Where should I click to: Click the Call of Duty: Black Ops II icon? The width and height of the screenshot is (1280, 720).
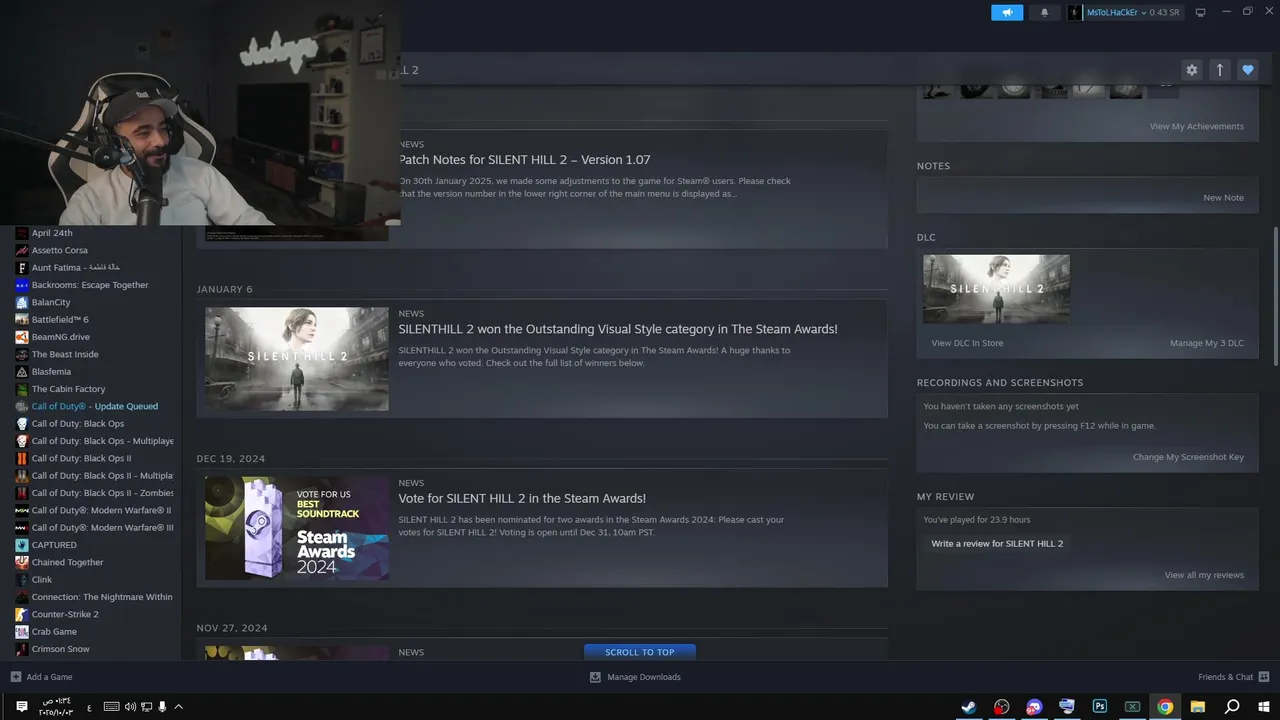coord(22,458)
